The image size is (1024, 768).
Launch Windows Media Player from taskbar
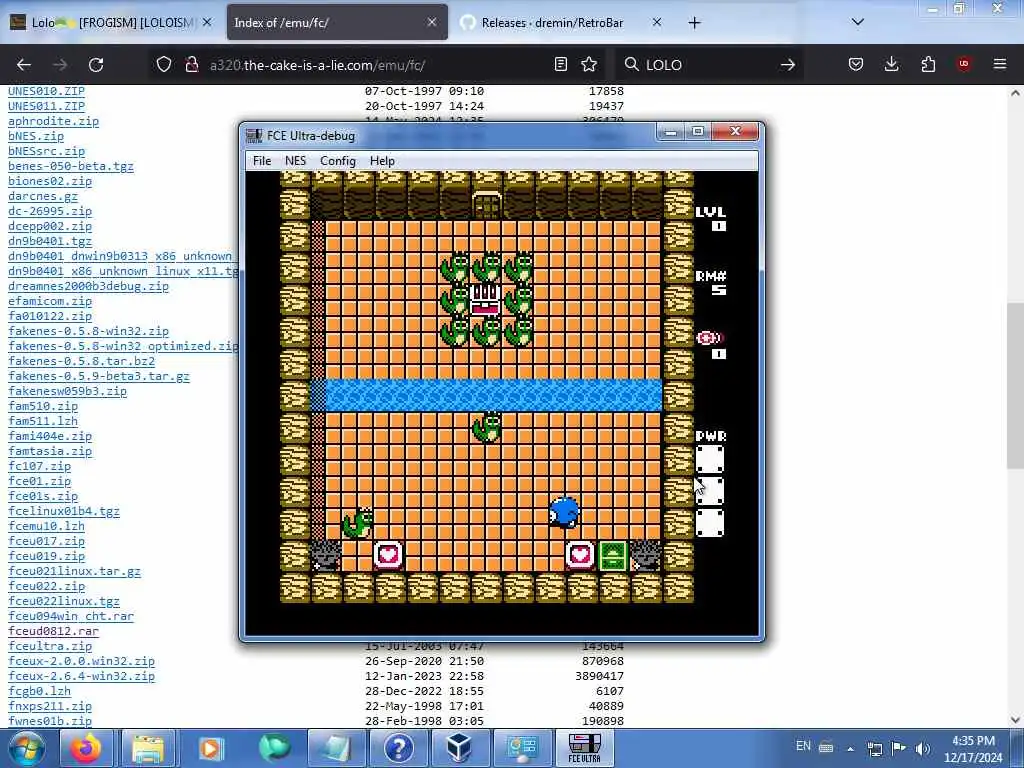click(210, 748)
